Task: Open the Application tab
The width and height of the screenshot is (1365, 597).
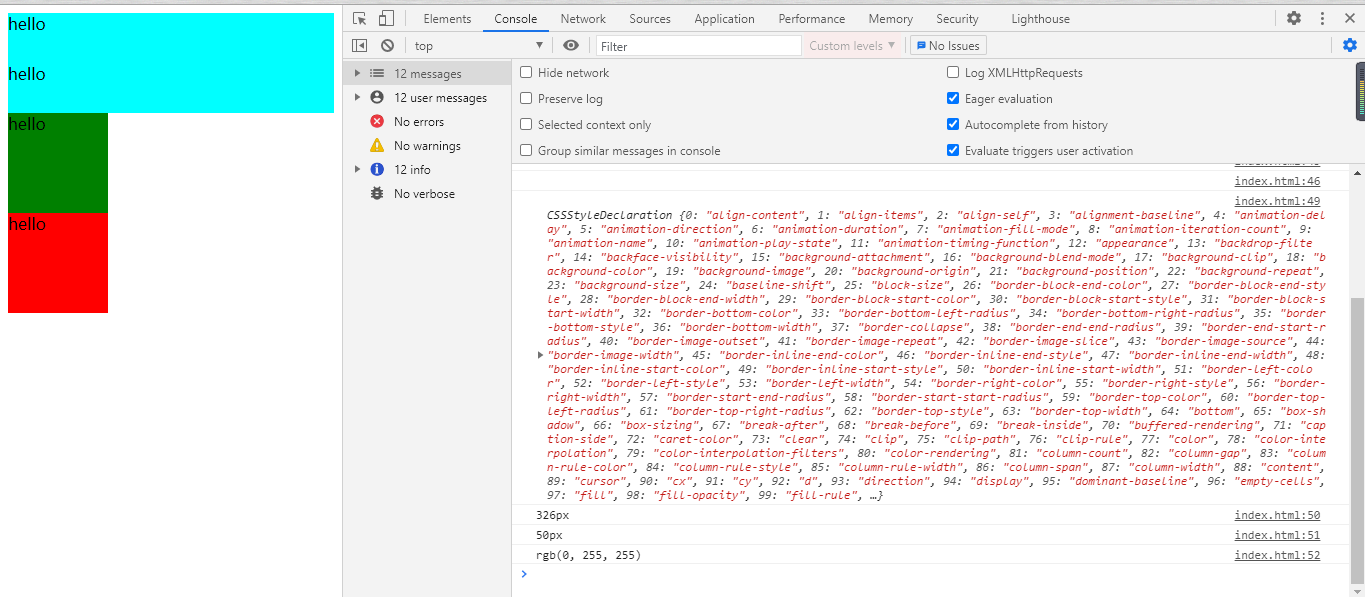Action: point(724,19)
